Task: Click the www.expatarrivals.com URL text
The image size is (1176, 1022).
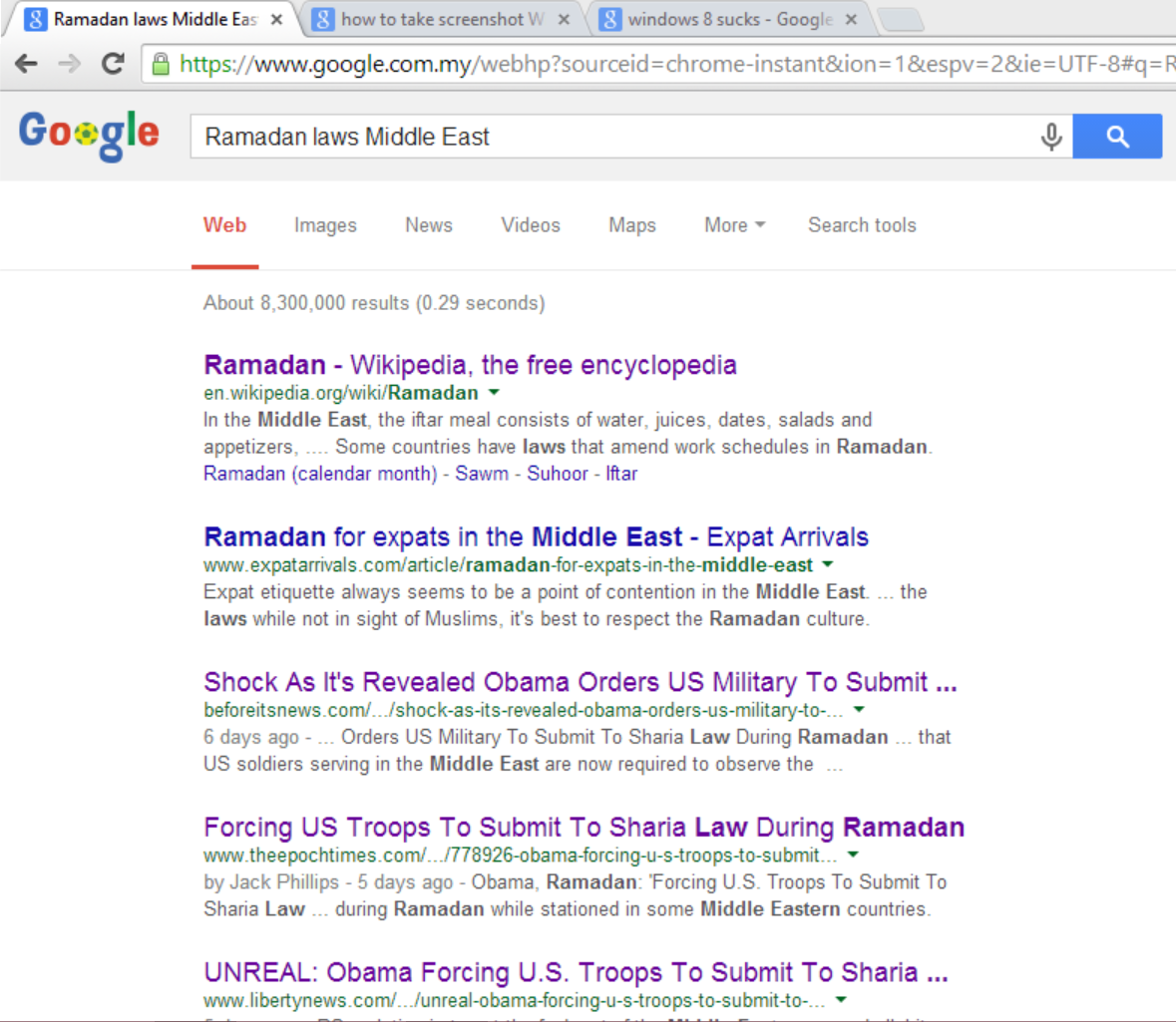Action: [509, 564]
